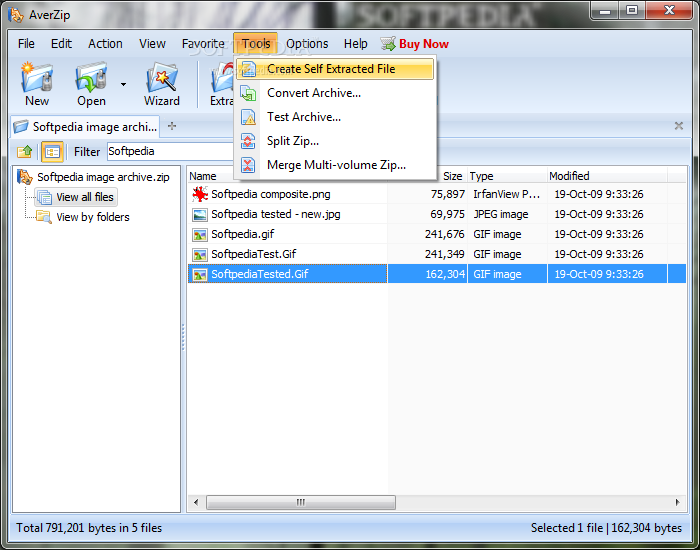Click the scrollbar left arrow
The image size is (700, 550).
(196, 503)
